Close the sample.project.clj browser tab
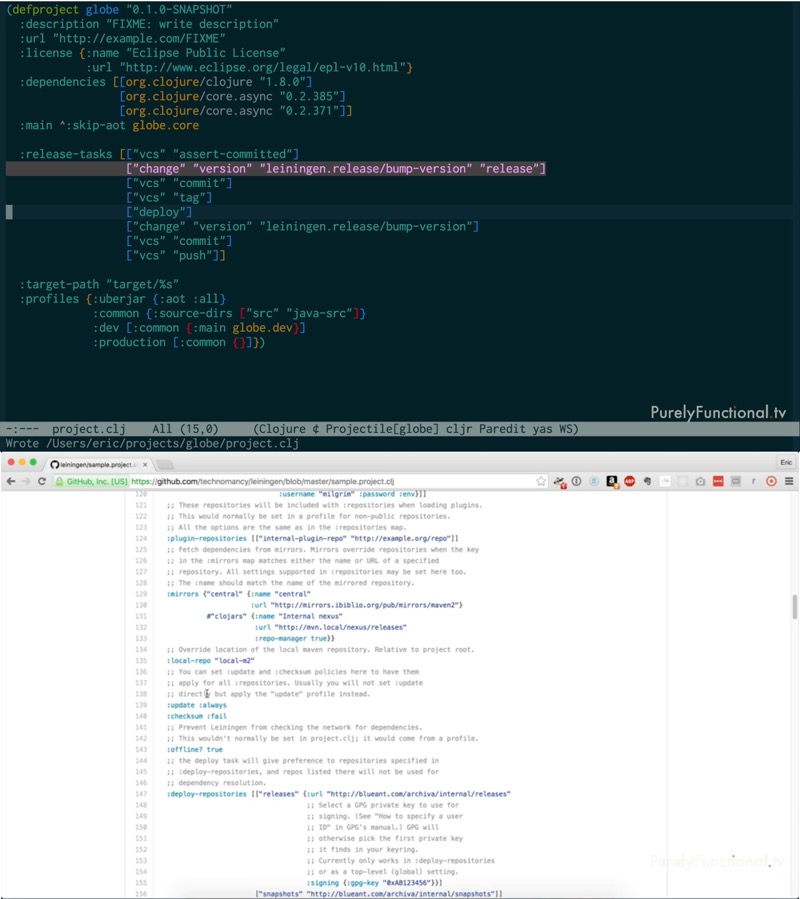This screenshot has height=899, width=800. 146,464
